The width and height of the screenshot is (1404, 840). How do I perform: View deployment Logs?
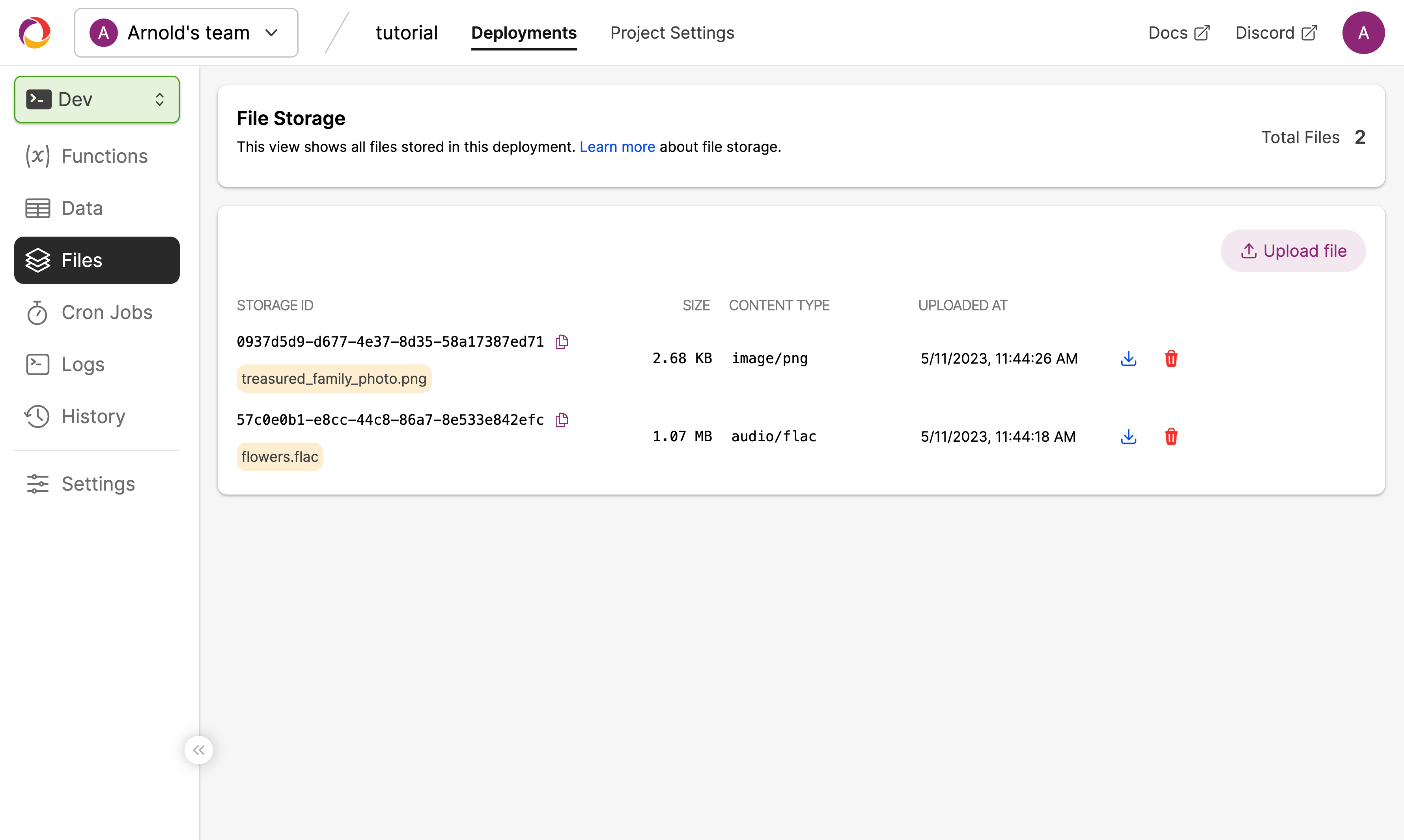click(82, 364)
